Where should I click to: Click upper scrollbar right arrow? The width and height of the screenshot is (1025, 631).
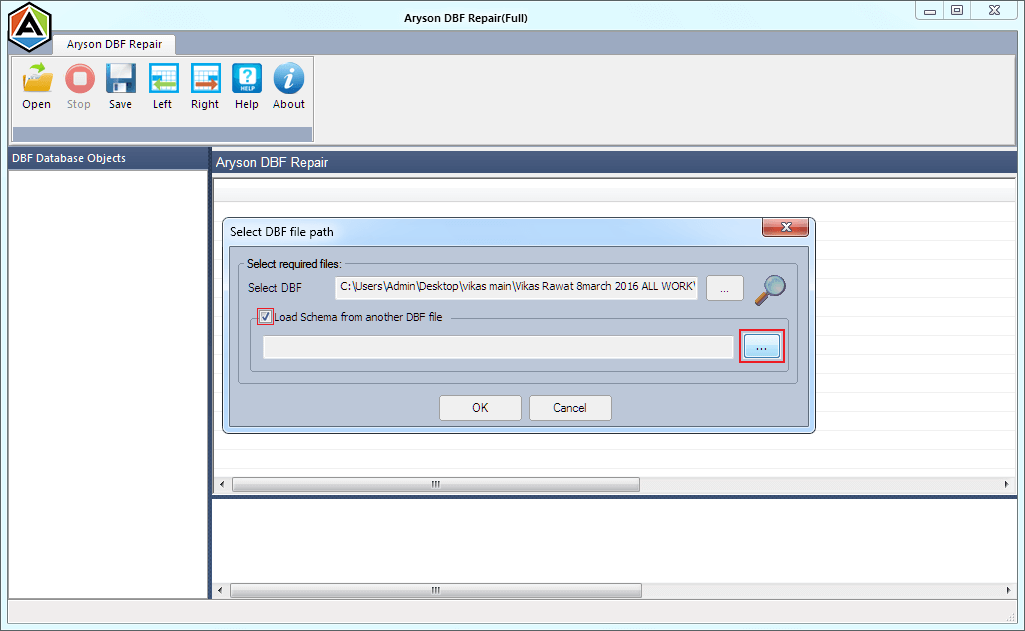pos(1006,485)
